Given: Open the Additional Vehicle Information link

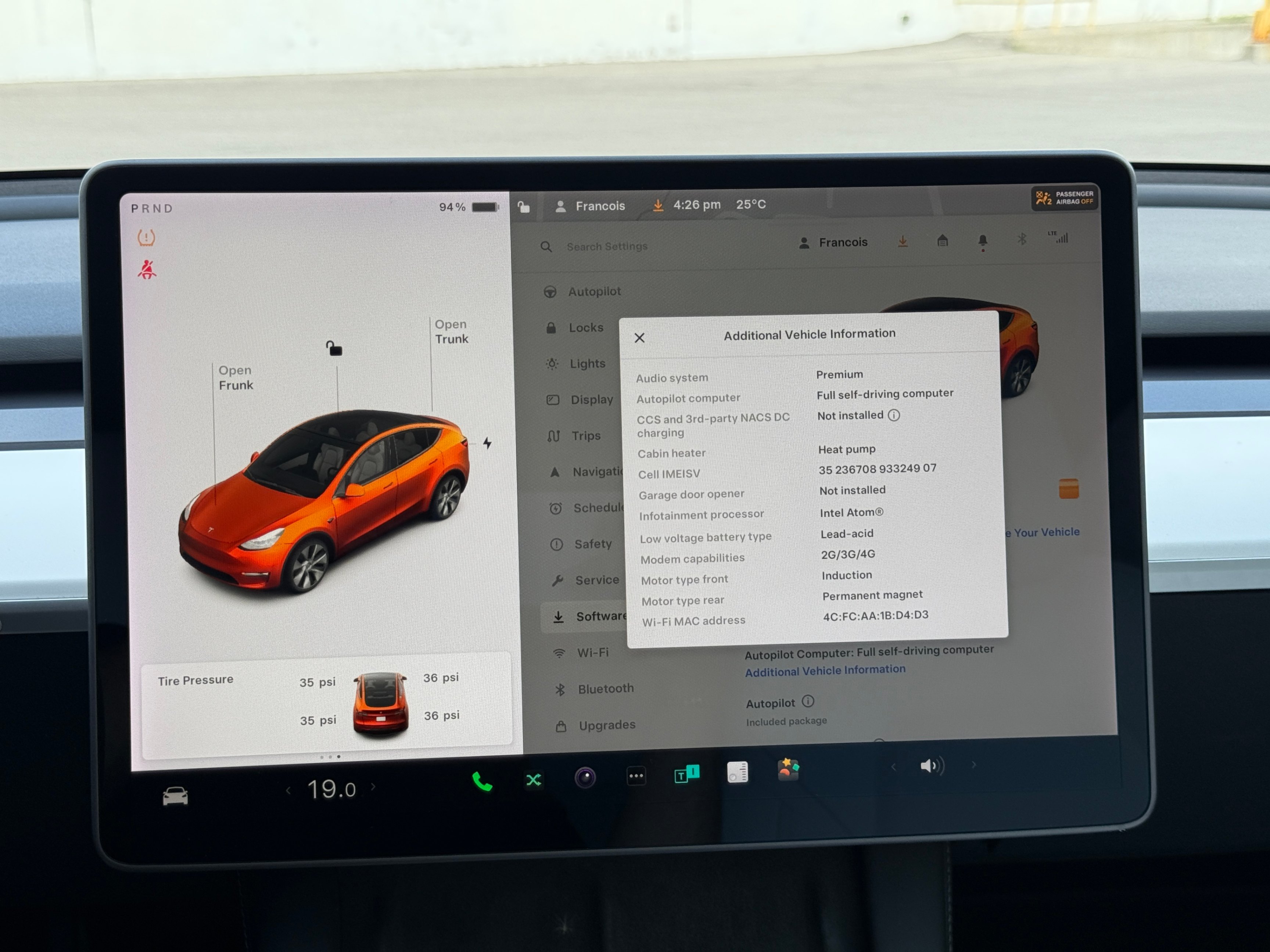Looking at the screenshot, I should [825, 670].
